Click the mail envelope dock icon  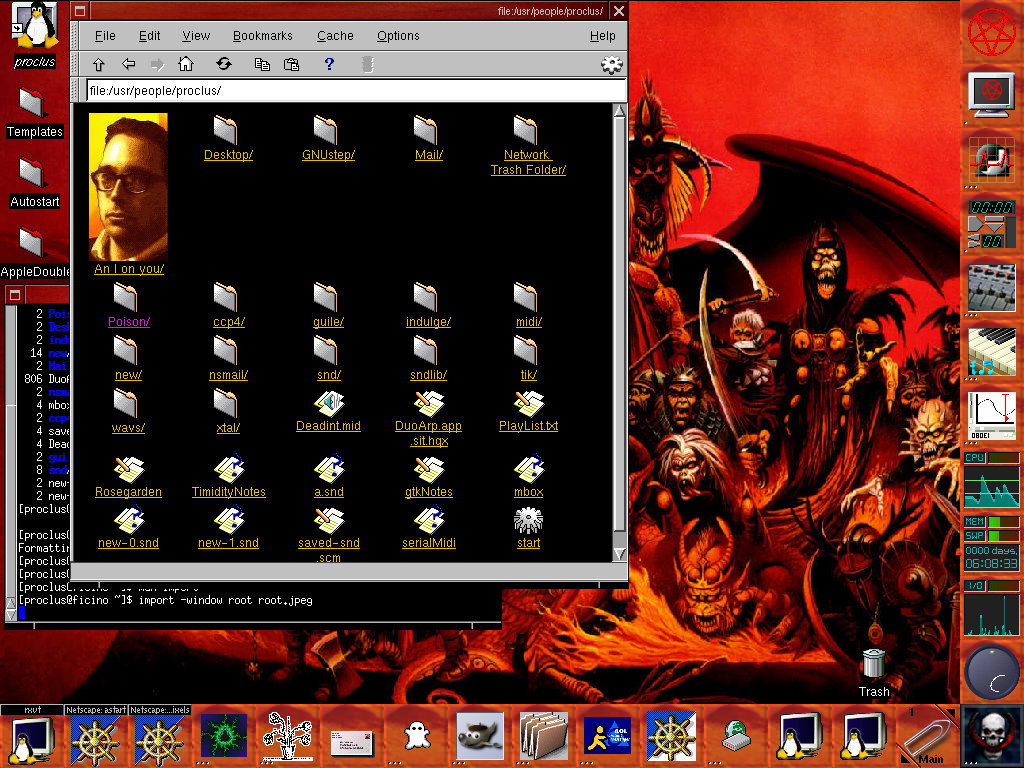point(351,743)
